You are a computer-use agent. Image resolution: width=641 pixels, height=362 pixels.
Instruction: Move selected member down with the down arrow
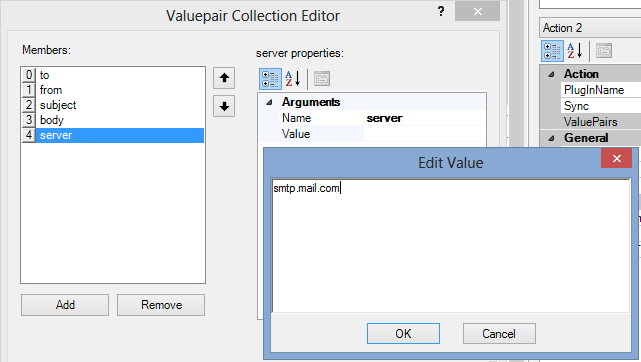tap(224, 106)
